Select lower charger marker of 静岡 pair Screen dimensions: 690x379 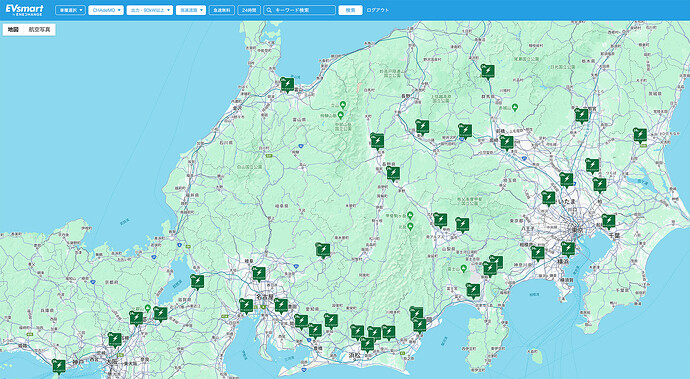(x=419, y=325)
